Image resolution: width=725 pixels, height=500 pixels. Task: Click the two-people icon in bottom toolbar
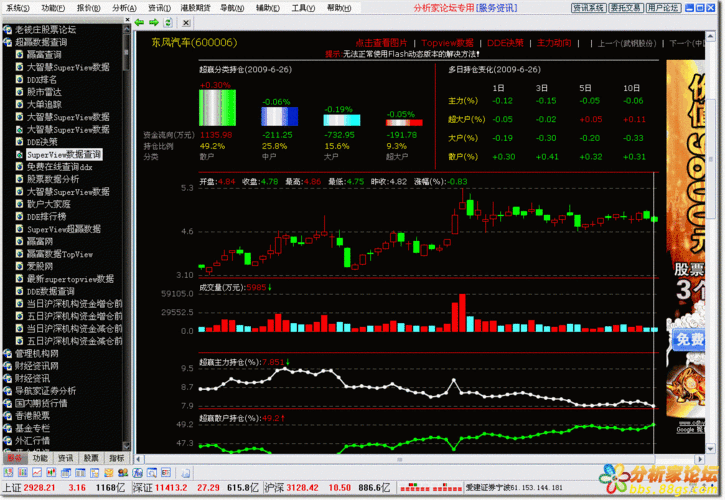[x=123, y=473]
